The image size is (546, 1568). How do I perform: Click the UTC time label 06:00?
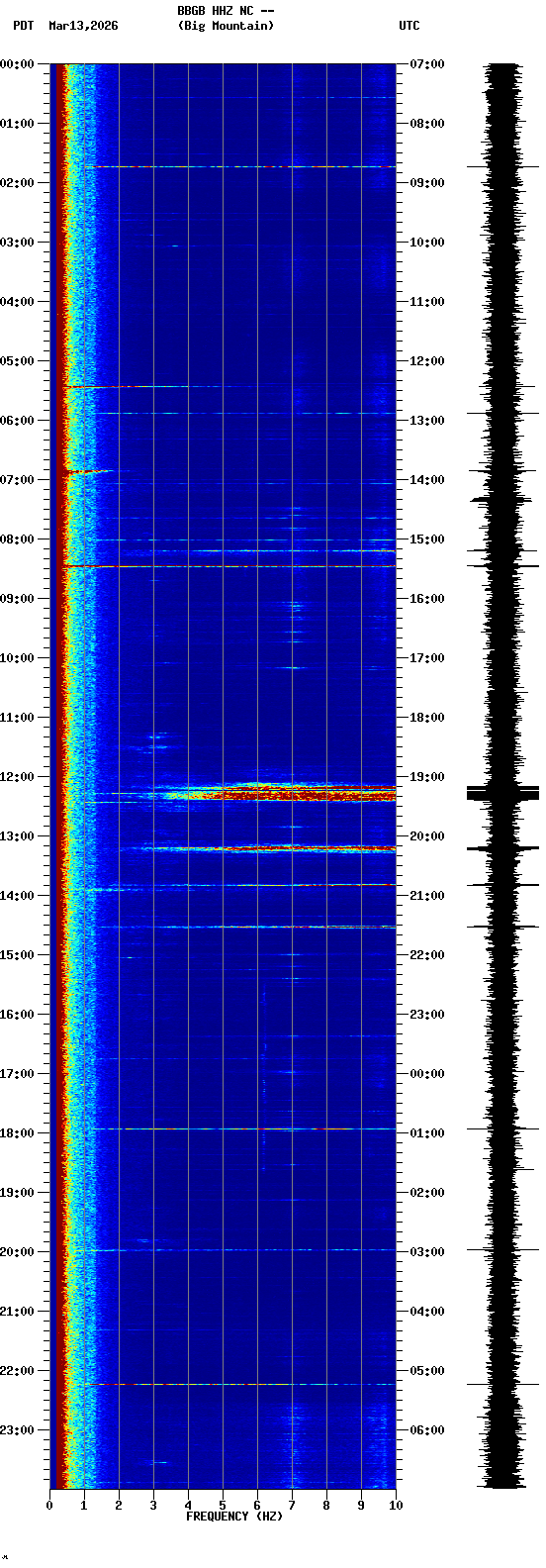[427, 1430]
